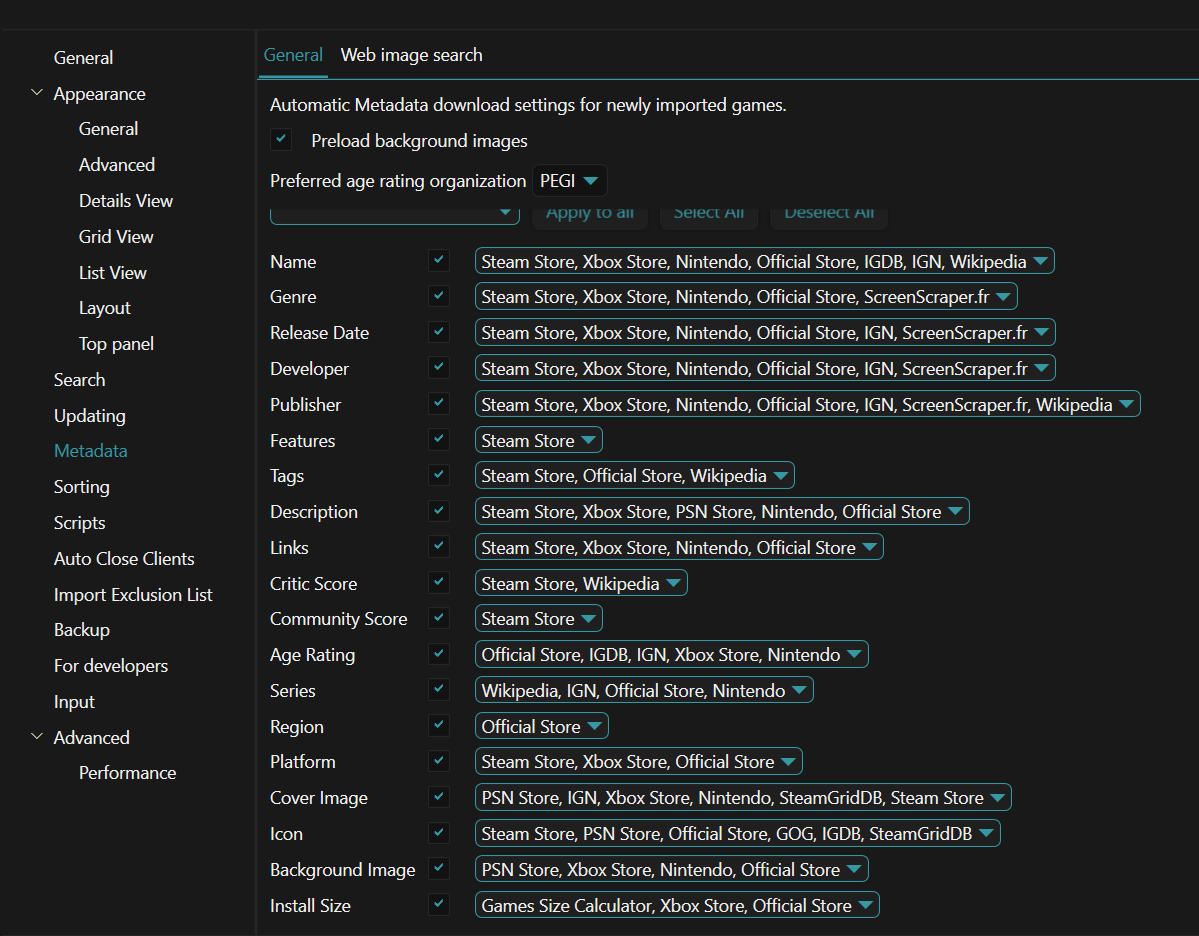Toggle the Install Size checkbox
1199x936 pixels.
tap(439, 904)
